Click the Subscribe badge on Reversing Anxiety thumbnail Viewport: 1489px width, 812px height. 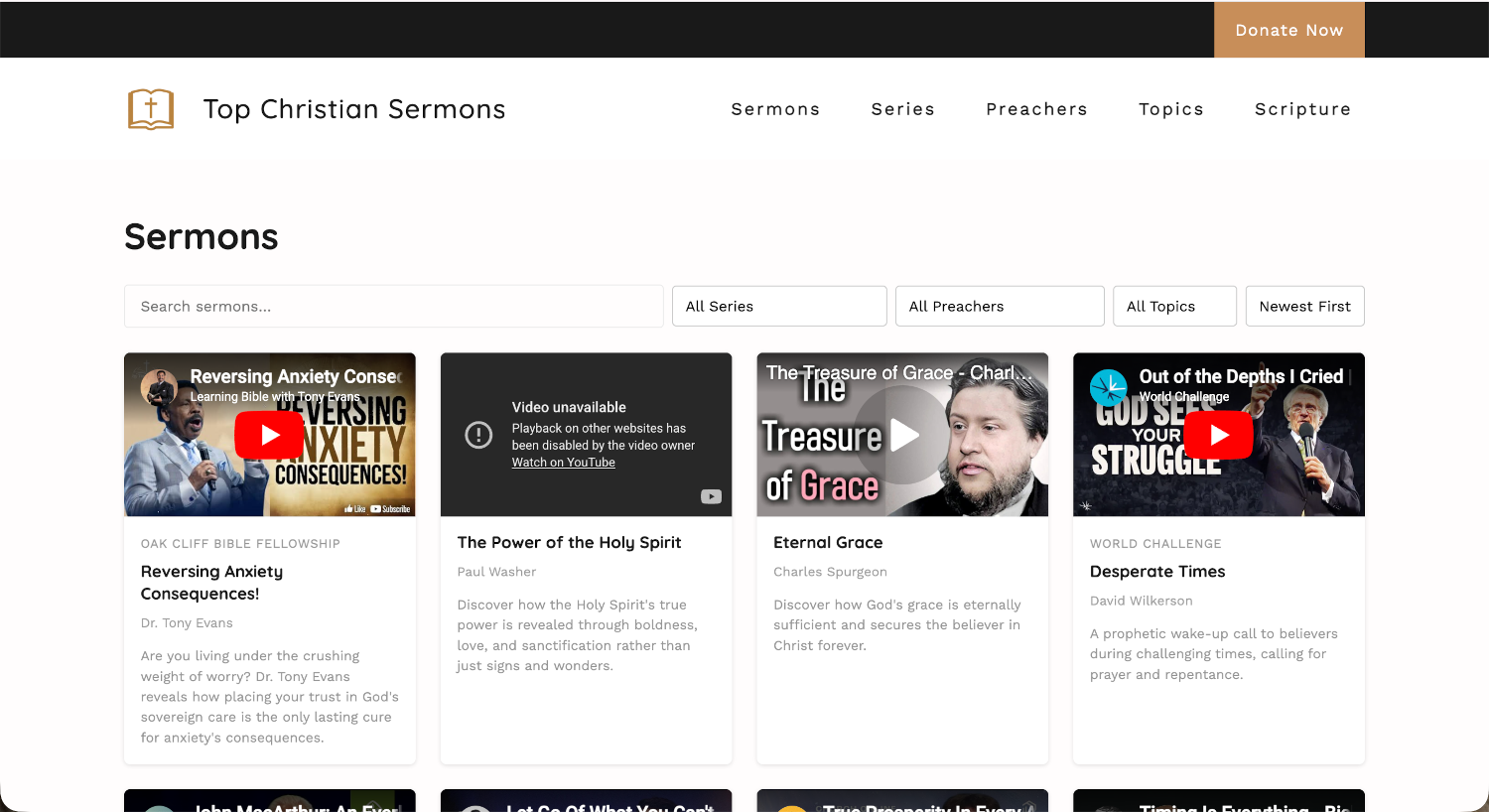[390, 508]
